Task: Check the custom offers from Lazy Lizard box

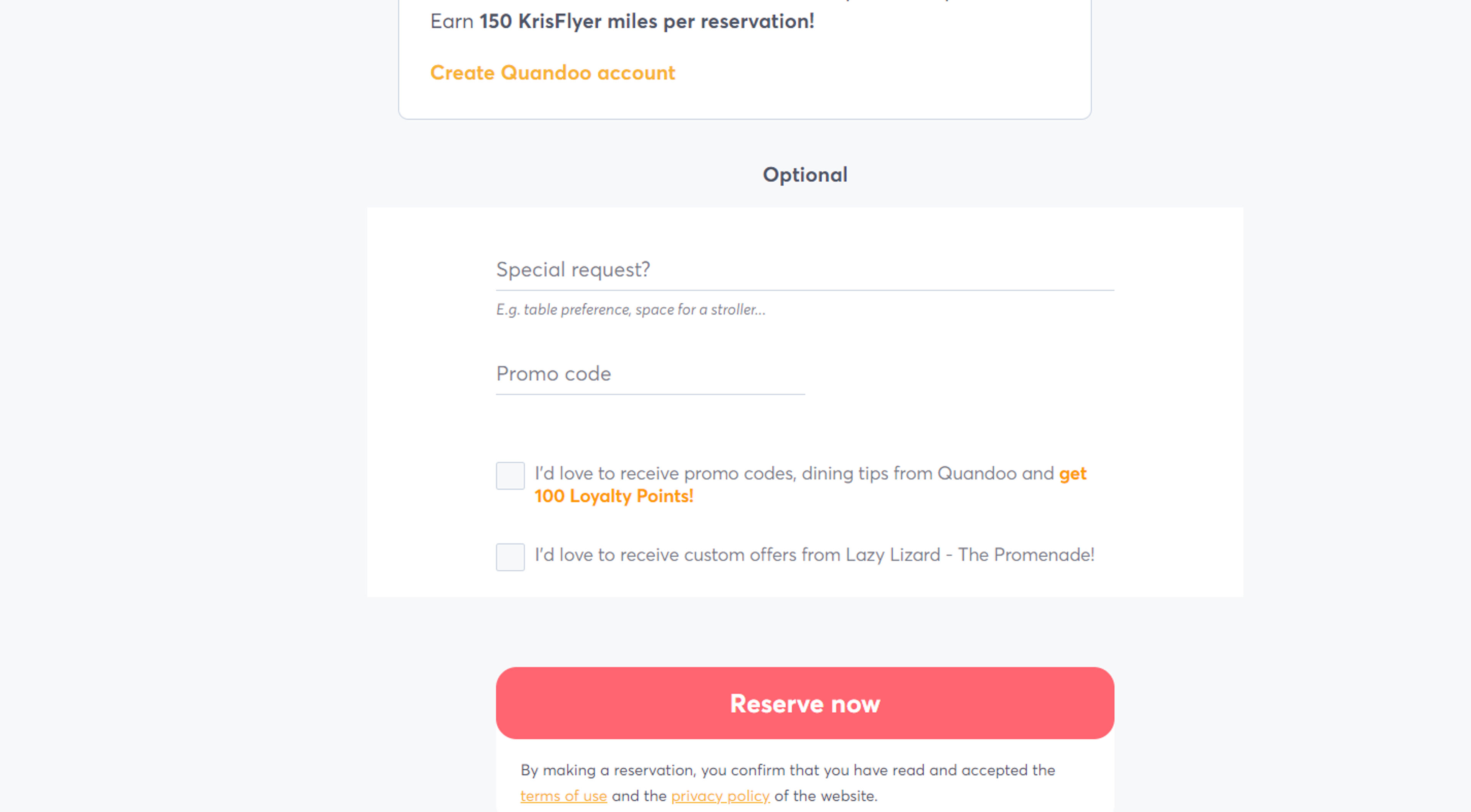Action: click(510, 557)
